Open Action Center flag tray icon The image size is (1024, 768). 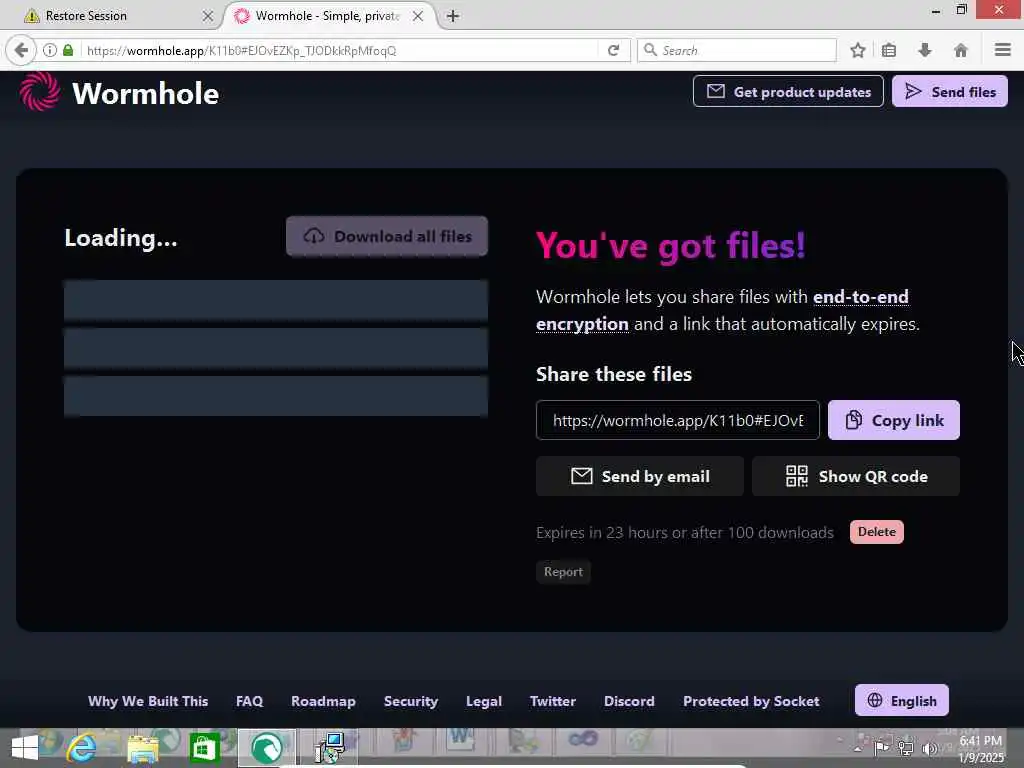pos(882,748)
